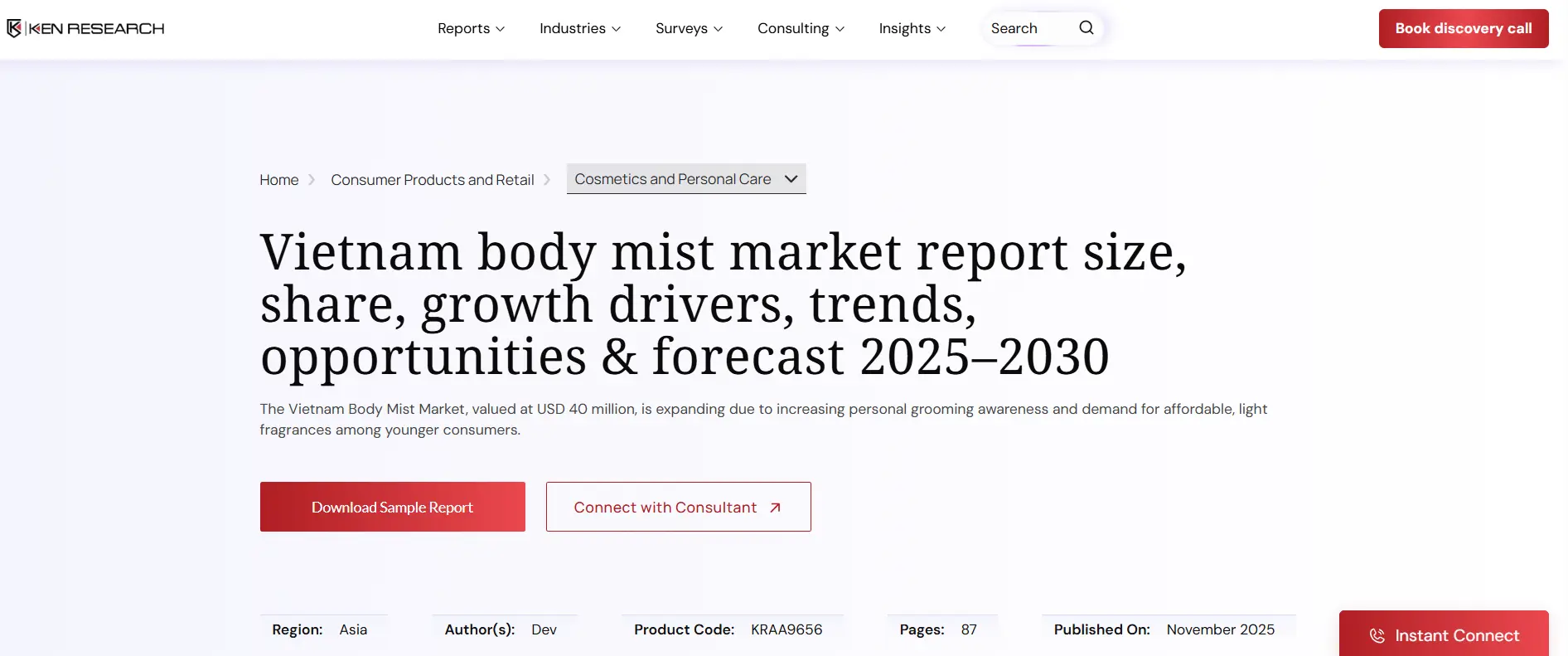
Task: Expand the Consulting chevron arrow
Action: 840,29
